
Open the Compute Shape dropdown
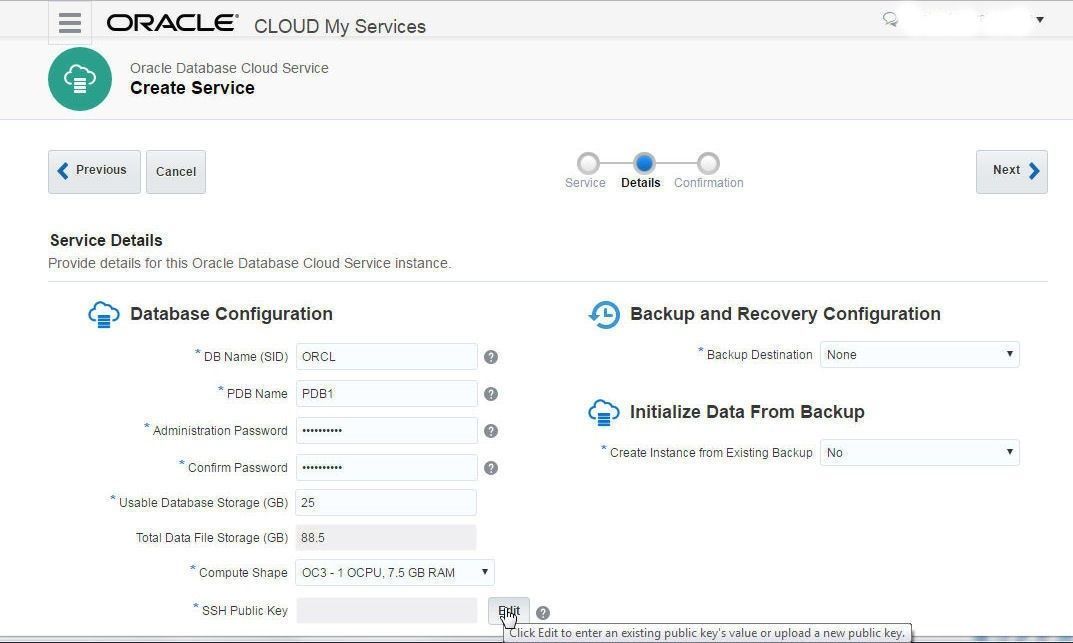tap(395, 573)
